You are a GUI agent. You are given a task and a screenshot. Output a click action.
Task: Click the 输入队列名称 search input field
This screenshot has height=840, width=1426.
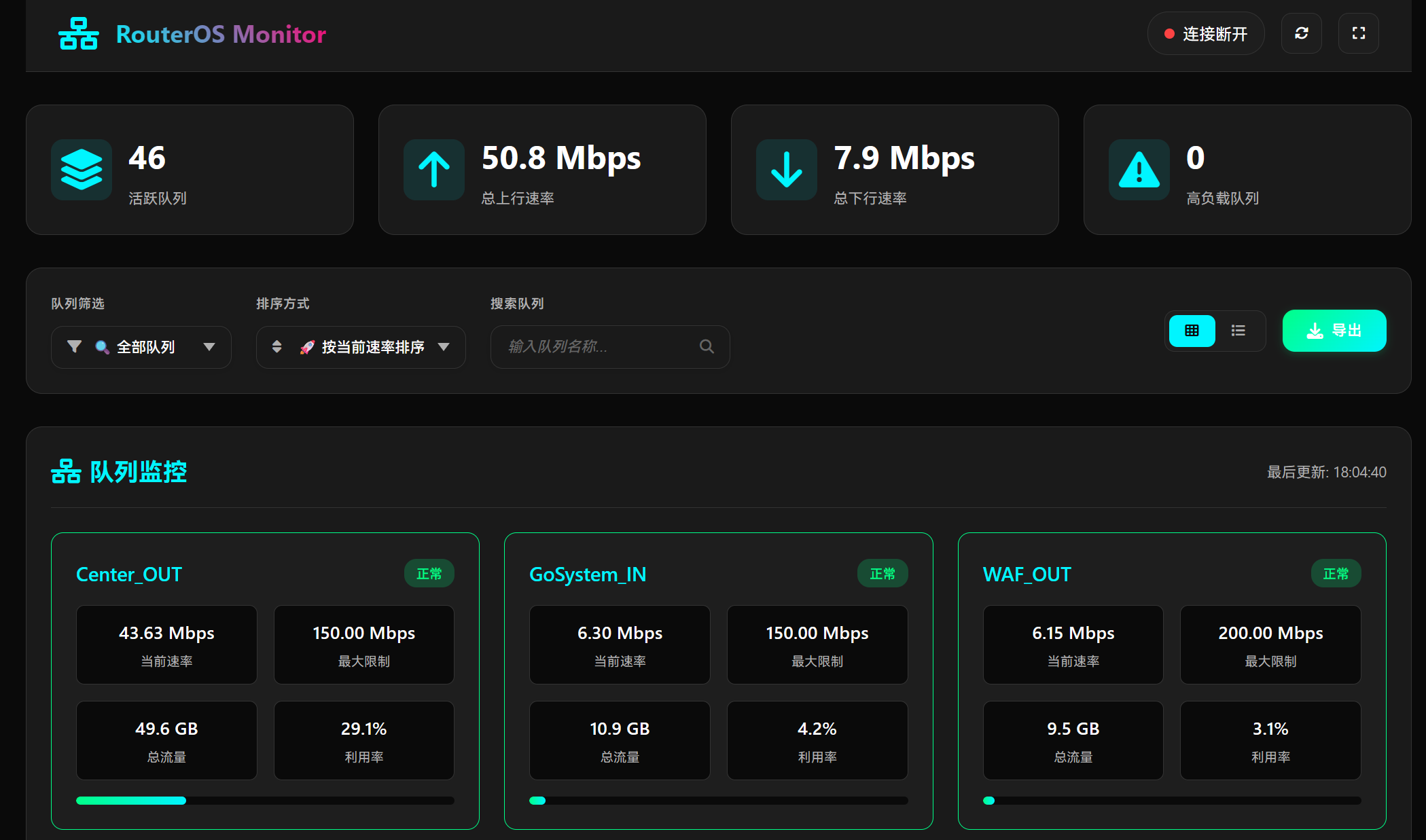[610, 347]
